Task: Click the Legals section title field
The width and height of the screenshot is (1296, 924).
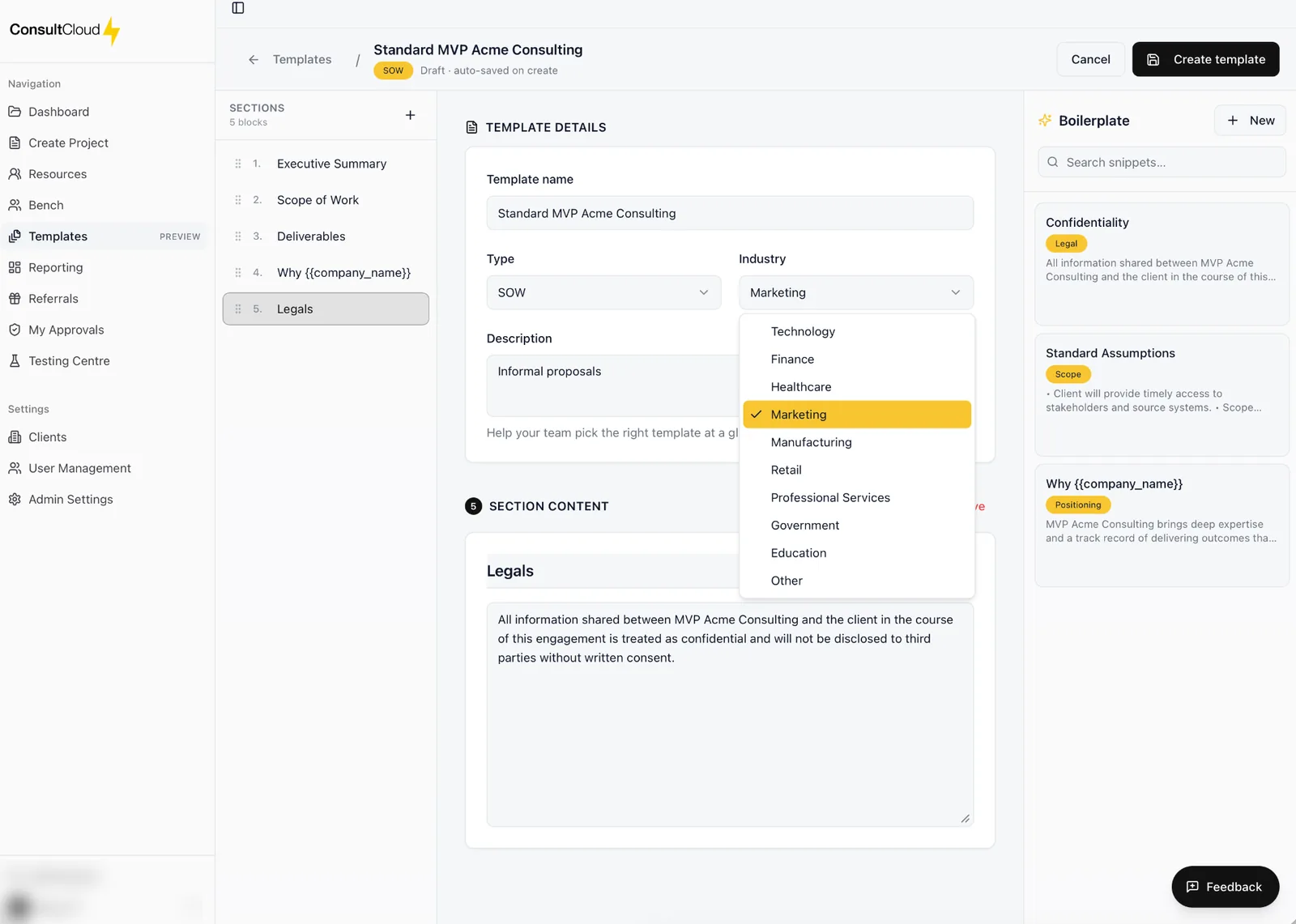Action: coord(612,571)
